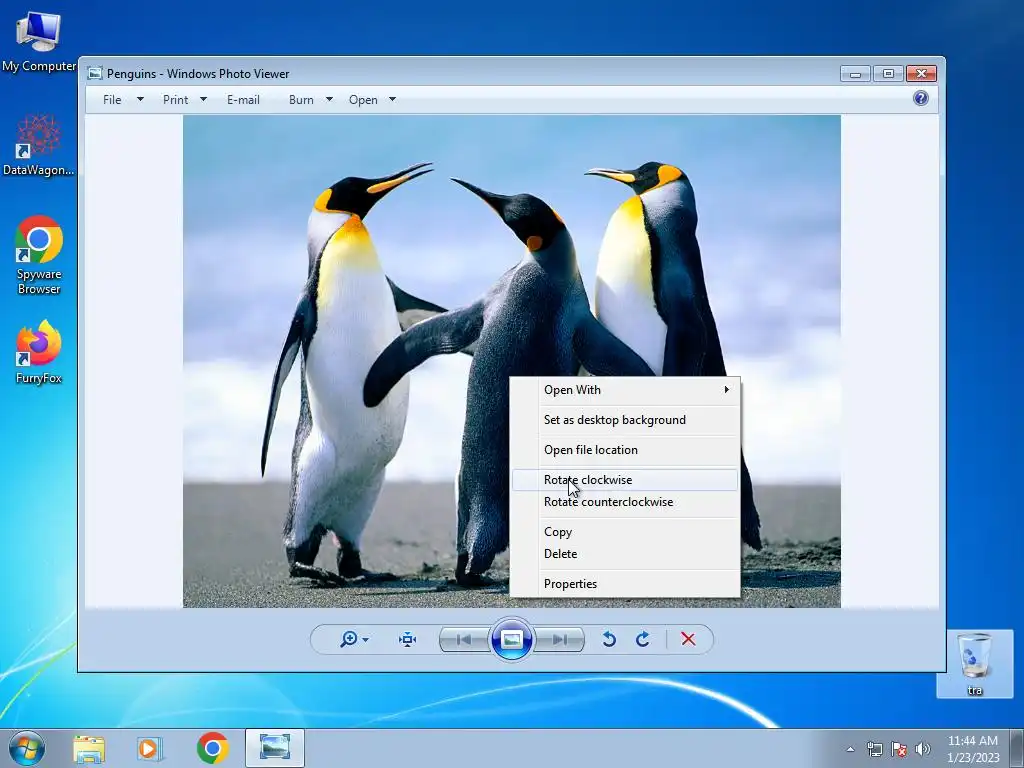Select the FurryFox desktop shortcut
This screenshot has height=768, width=1024.
pos(39,353)
